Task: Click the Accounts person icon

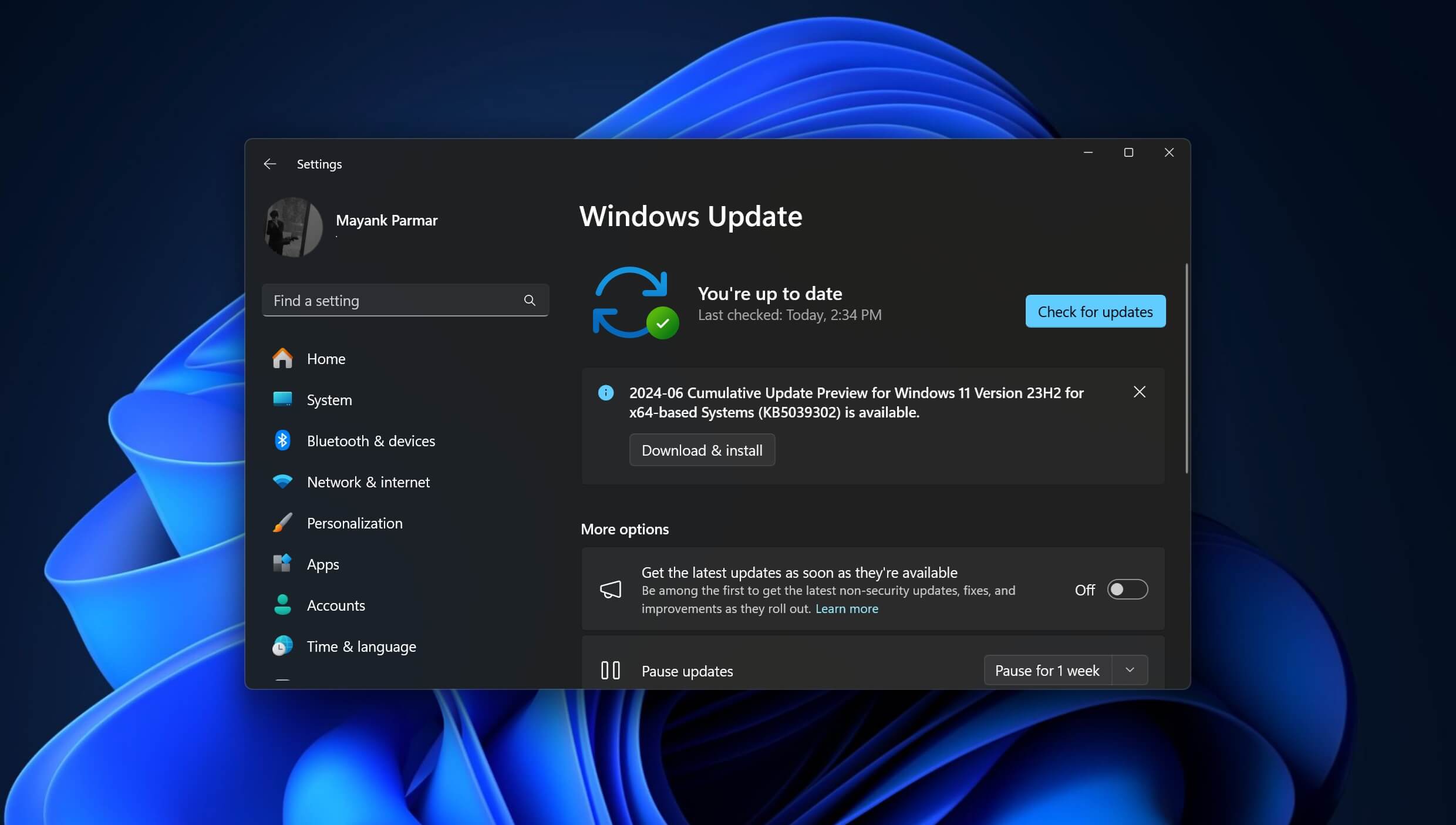Action: 282,605
